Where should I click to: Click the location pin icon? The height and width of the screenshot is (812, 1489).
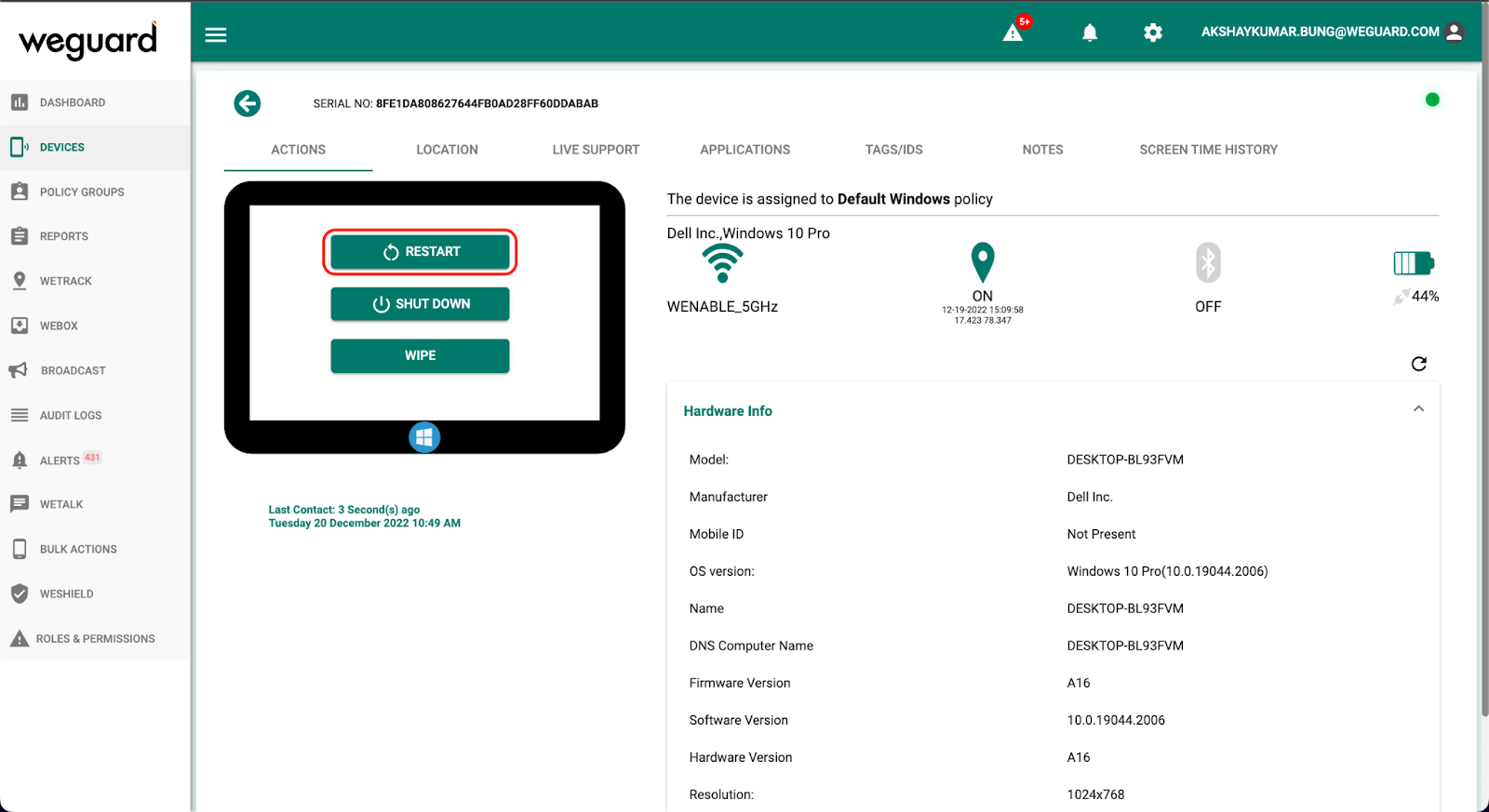pyautogui.click(x=983, y=262)
